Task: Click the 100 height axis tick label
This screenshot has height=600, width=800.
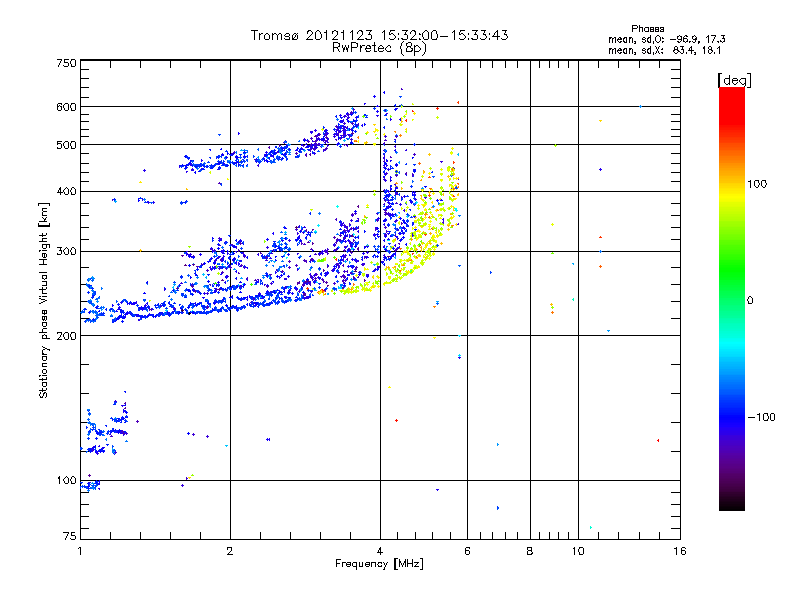Action: [67, 480]
